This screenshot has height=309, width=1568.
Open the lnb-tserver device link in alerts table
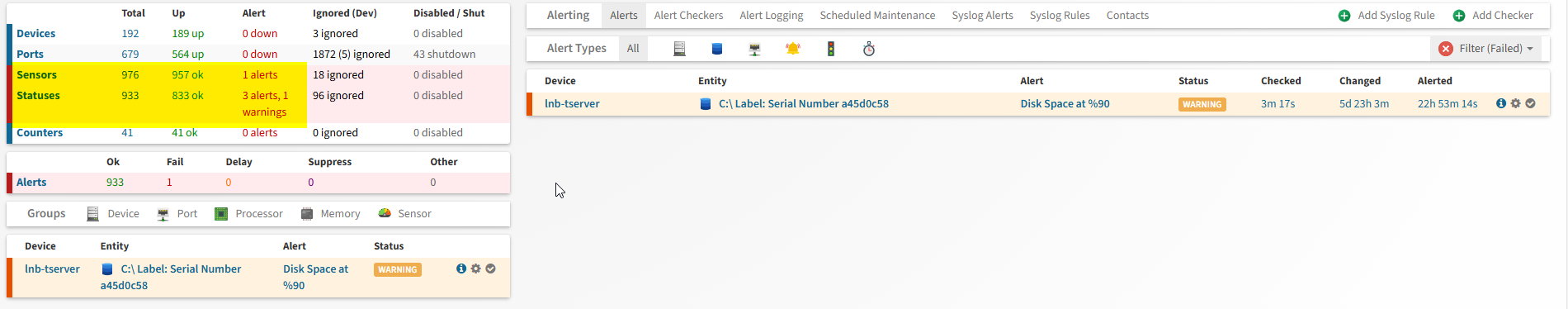pyautogui.click(x=572, y=103)
